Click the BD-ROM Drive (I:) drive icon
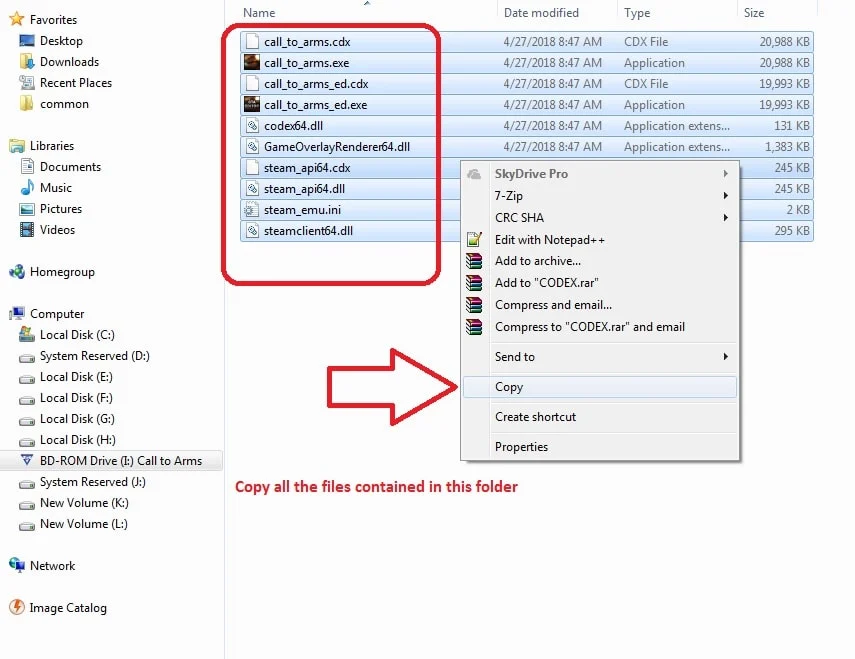 pos(28,461)
